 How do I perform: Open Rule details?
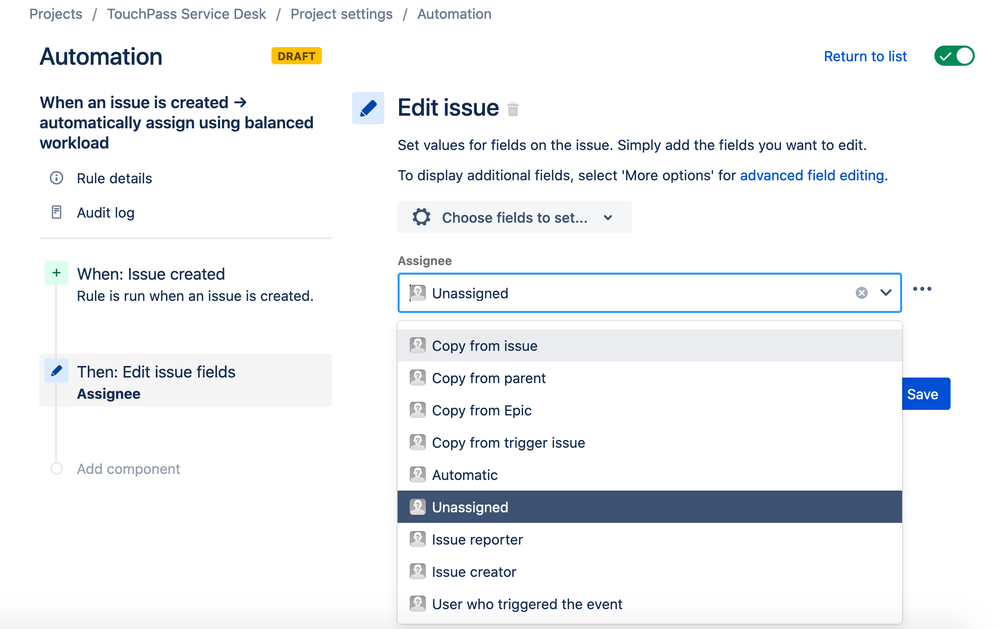(114, 178)
